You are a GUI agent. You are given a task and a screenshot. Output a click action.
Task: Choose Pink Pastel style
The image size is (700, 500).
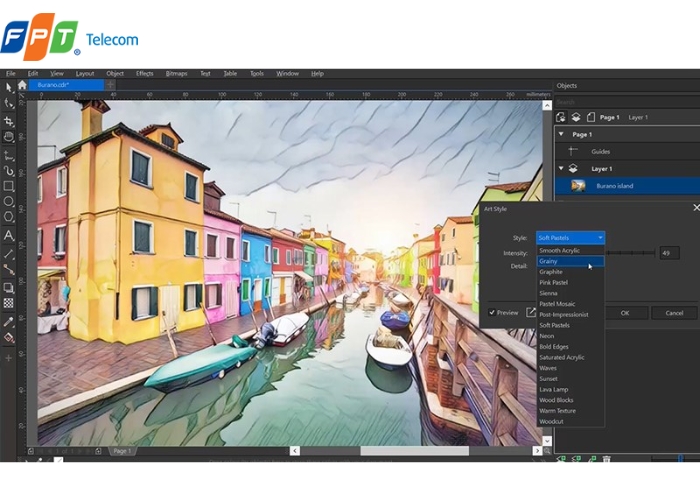pos(571,283)
